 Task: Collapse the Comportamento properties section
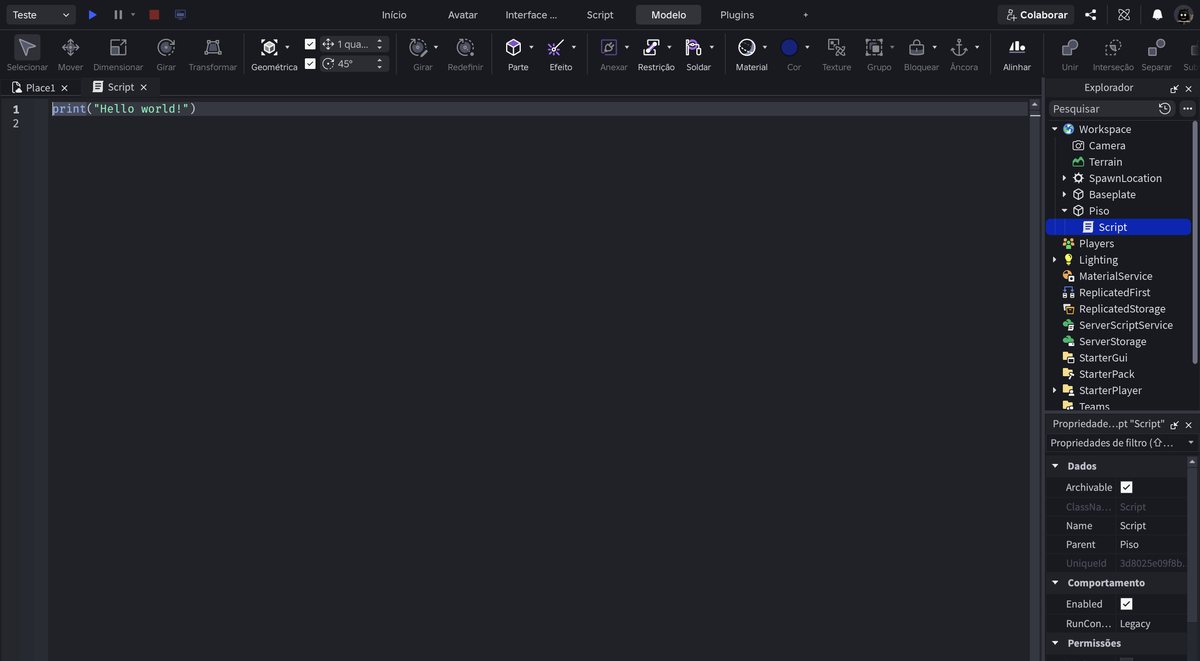pos(1055,583)
